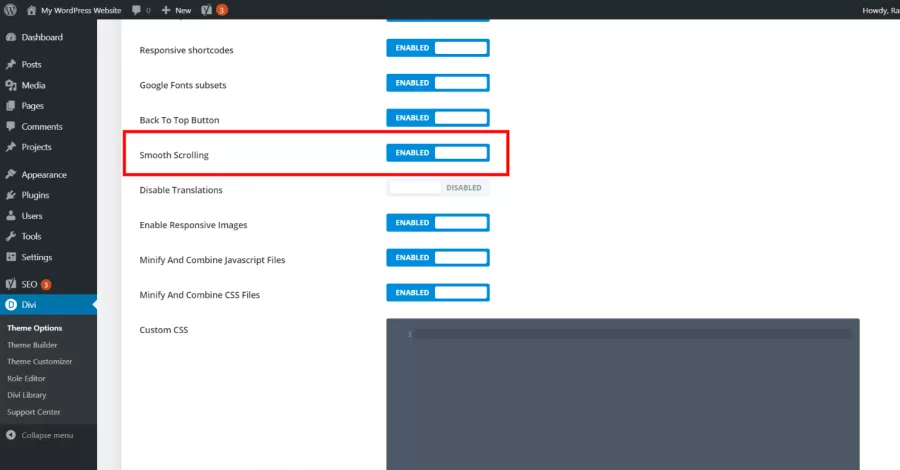Open Divi Library submenu
900x470 pixels.
(x=26, y=395)
